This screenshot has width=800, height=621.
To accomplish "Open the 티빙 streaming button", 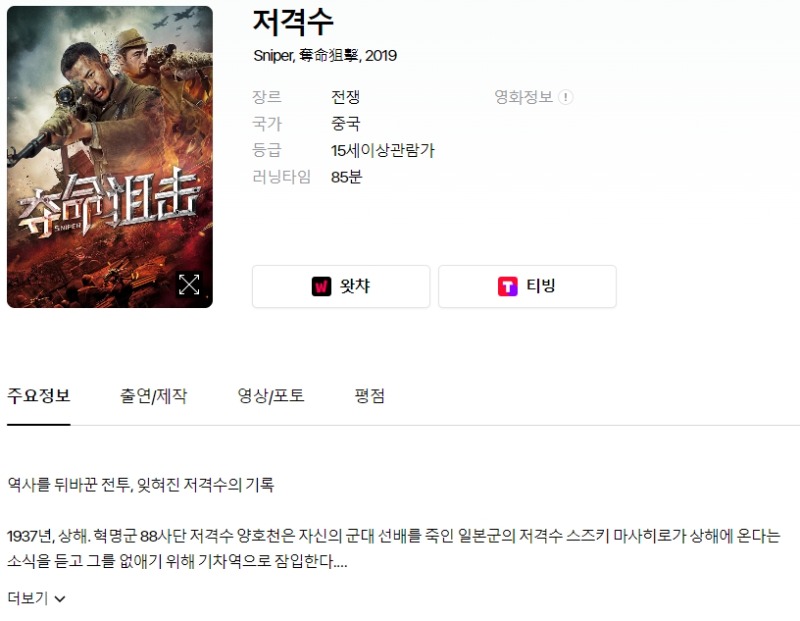I will click(527, 286).
